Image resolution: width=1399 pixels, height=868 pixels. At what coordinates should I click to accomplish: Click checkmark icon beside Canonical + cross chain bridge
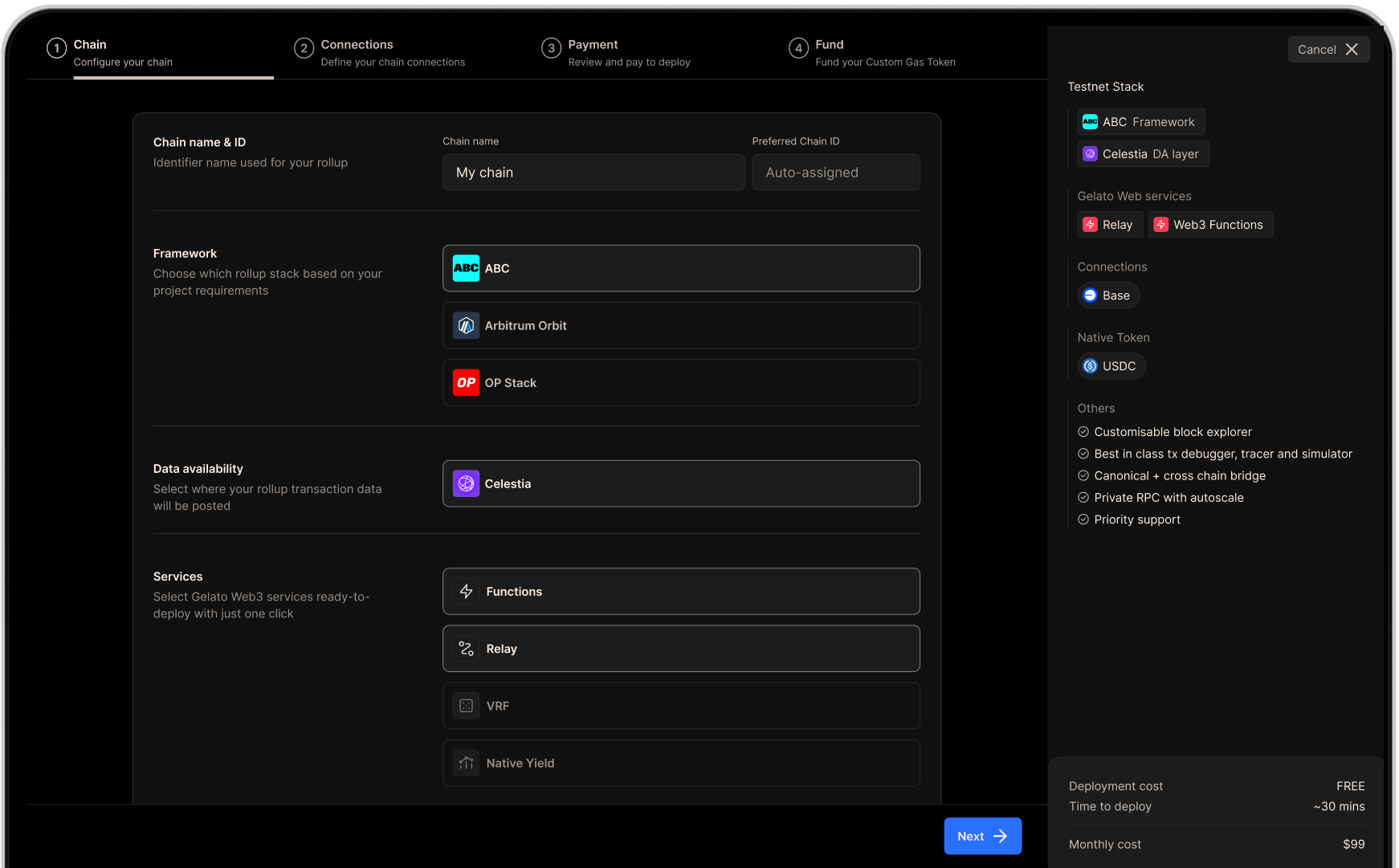coord(1083,475)
